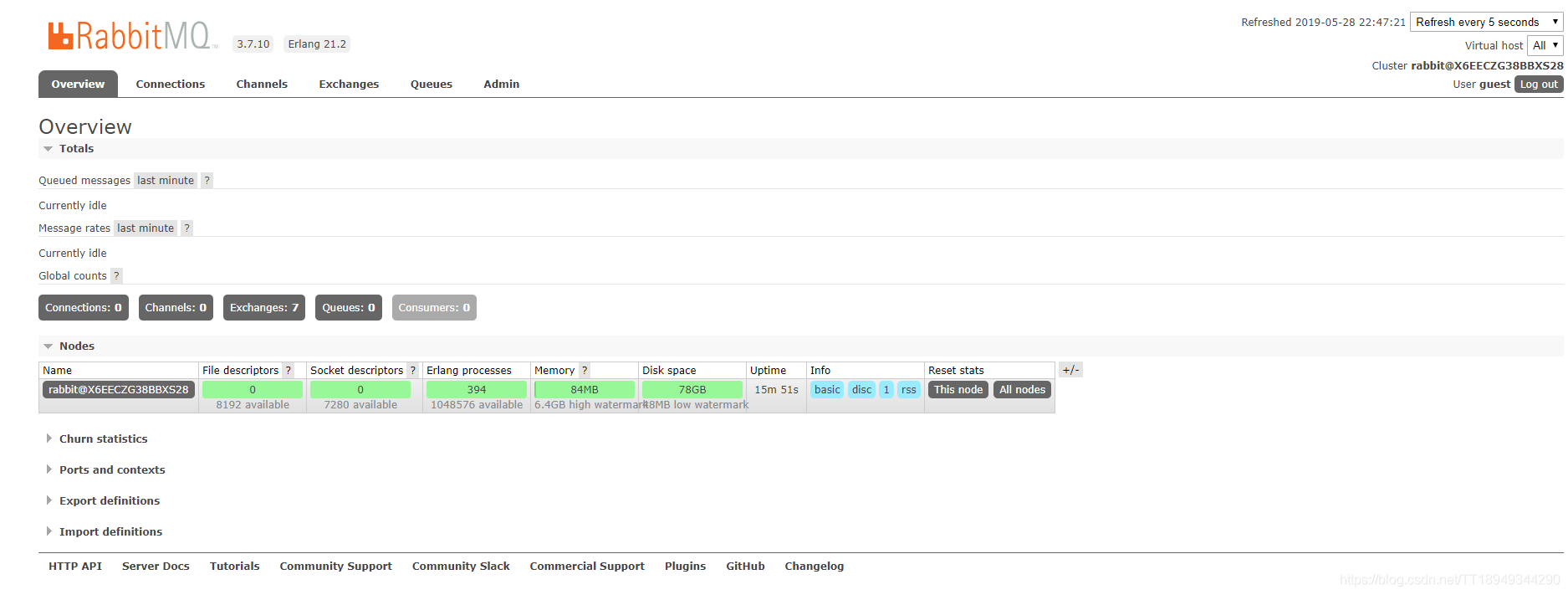
Task: Change Queued messages last minute range
Action: (166, 181)
